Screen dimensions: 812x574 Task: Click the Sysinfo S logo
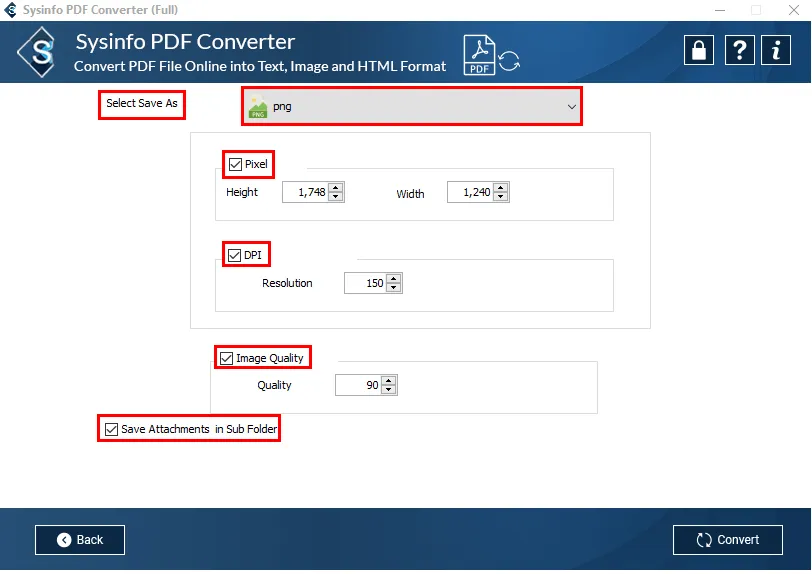tap(38, 52)
